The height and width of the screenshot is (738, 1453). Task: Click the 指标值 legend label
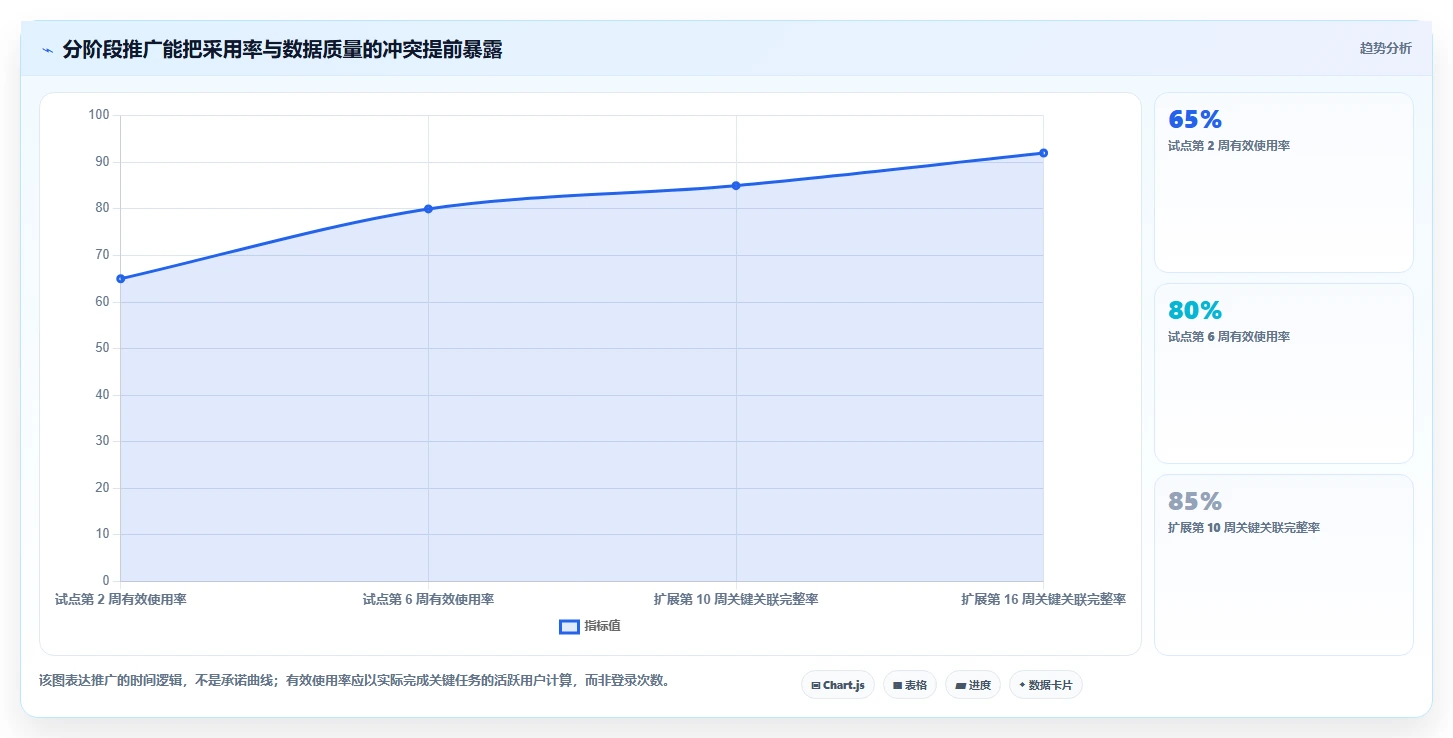(603, 626)
